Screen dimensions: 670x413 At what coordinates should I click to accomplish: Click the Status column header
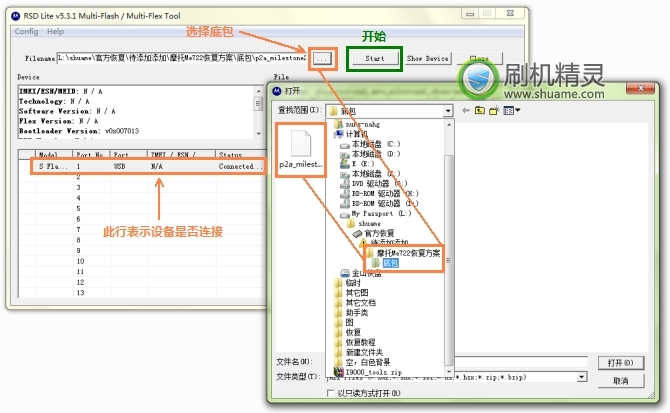coord(240,154)
